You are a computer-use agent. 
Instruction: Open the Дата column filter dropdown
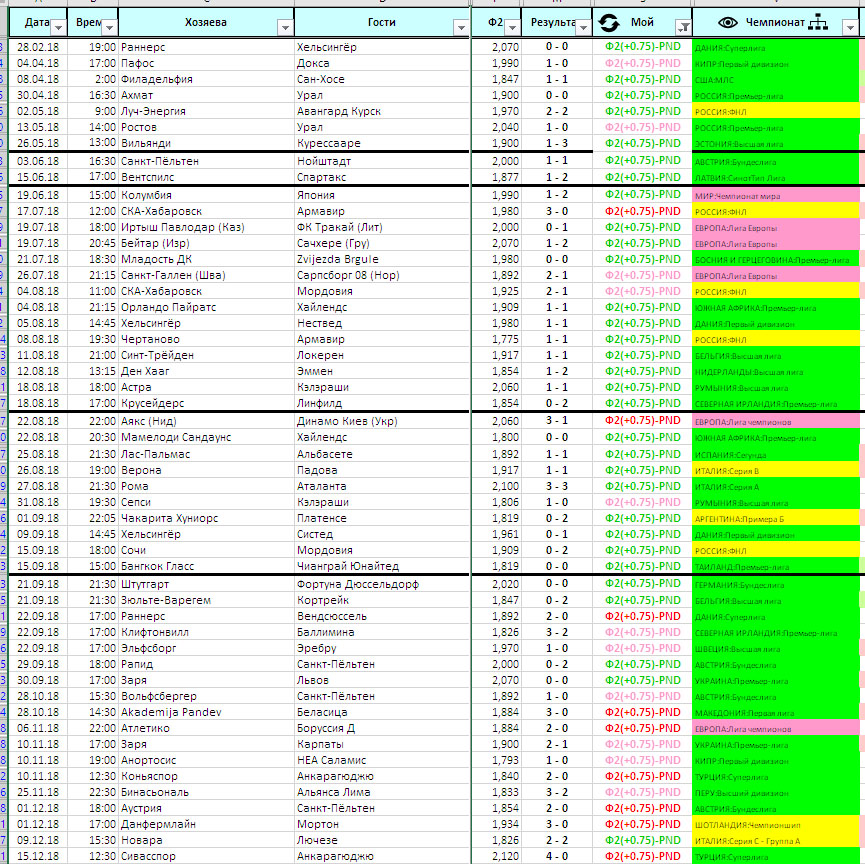(x=58, y=27)
